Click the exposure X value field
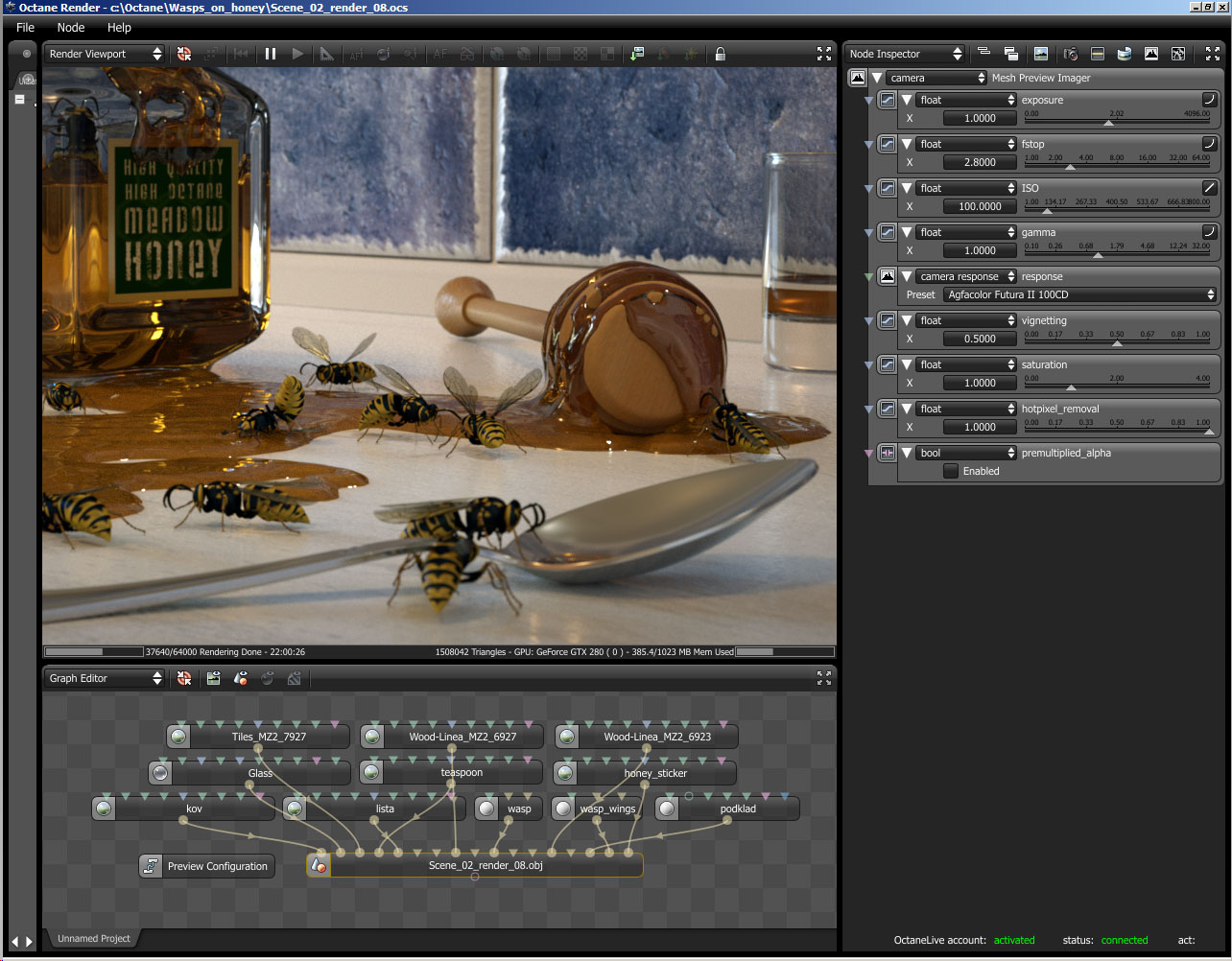The height and width of the screenshot is (961, 1232). (979, 118)
